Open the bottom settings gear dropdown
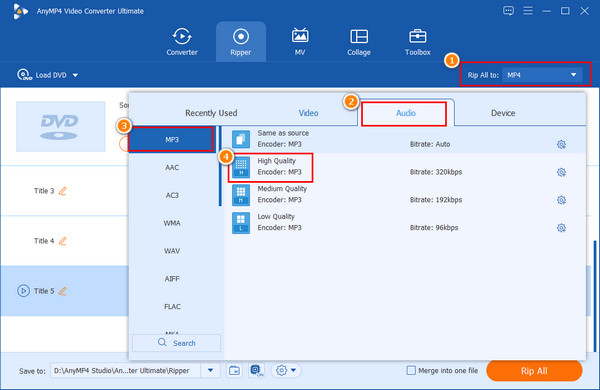Image resolution: width=600 pixels, height=390 pixels. [x=286, y=370]
